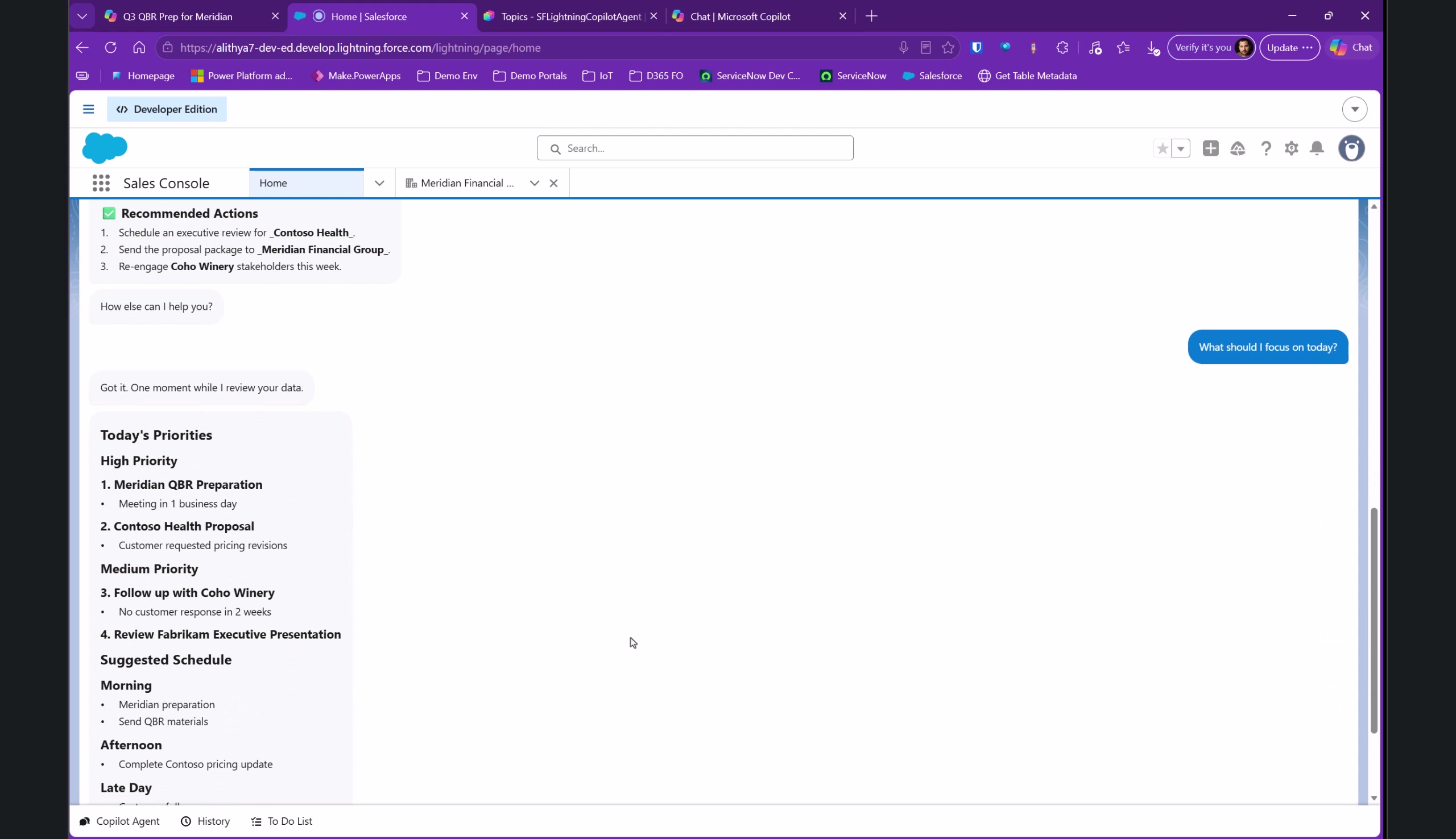This screenshot has width=1456, height=839.
Task: Expand the D365 FO bookmark folder
Action: click(656, 76)
